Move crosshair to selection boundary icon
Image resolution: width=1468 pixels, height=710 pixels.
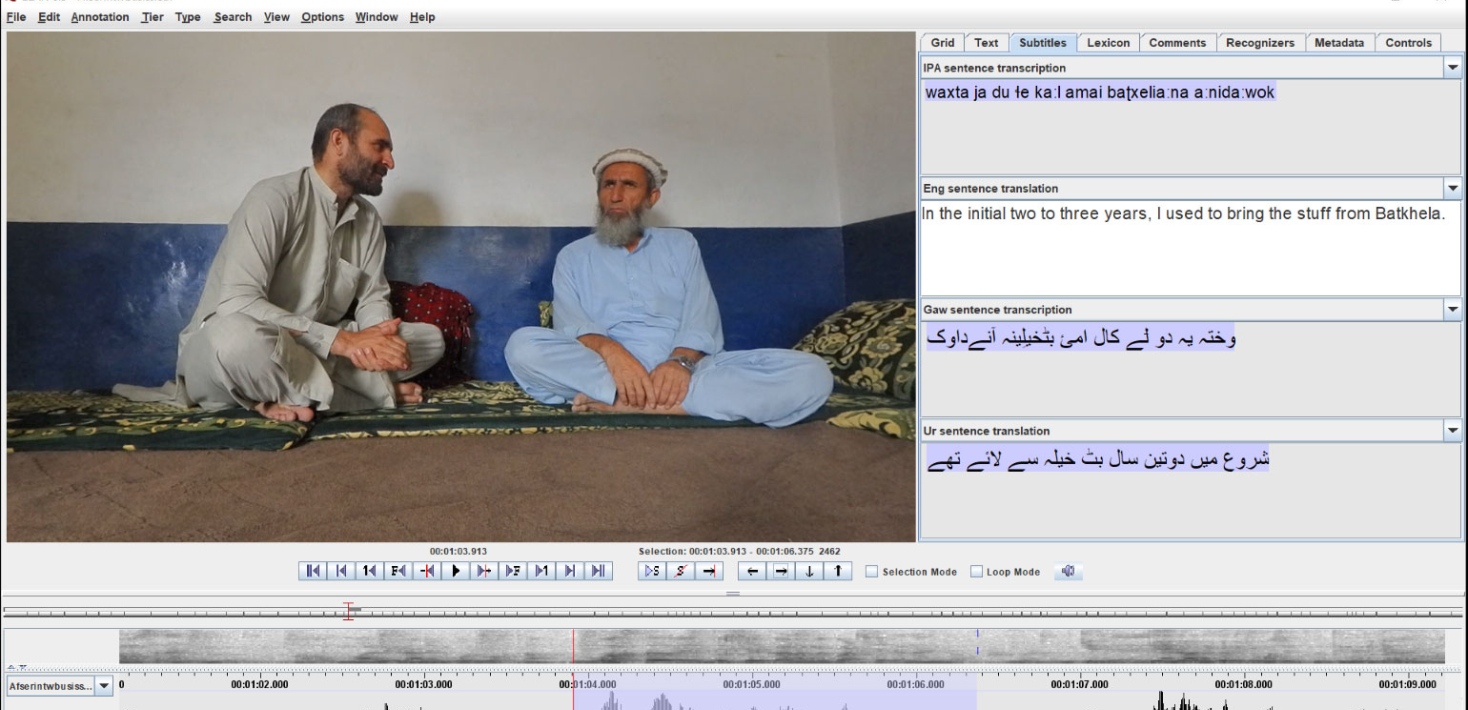710,571
